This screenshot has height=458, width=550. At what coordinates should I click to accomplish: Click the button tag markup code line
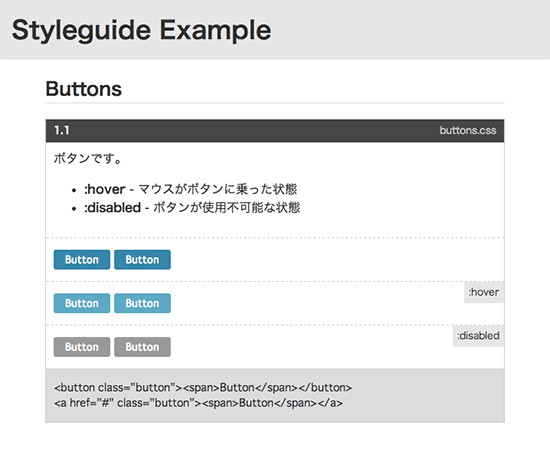(x=203, y=388)
